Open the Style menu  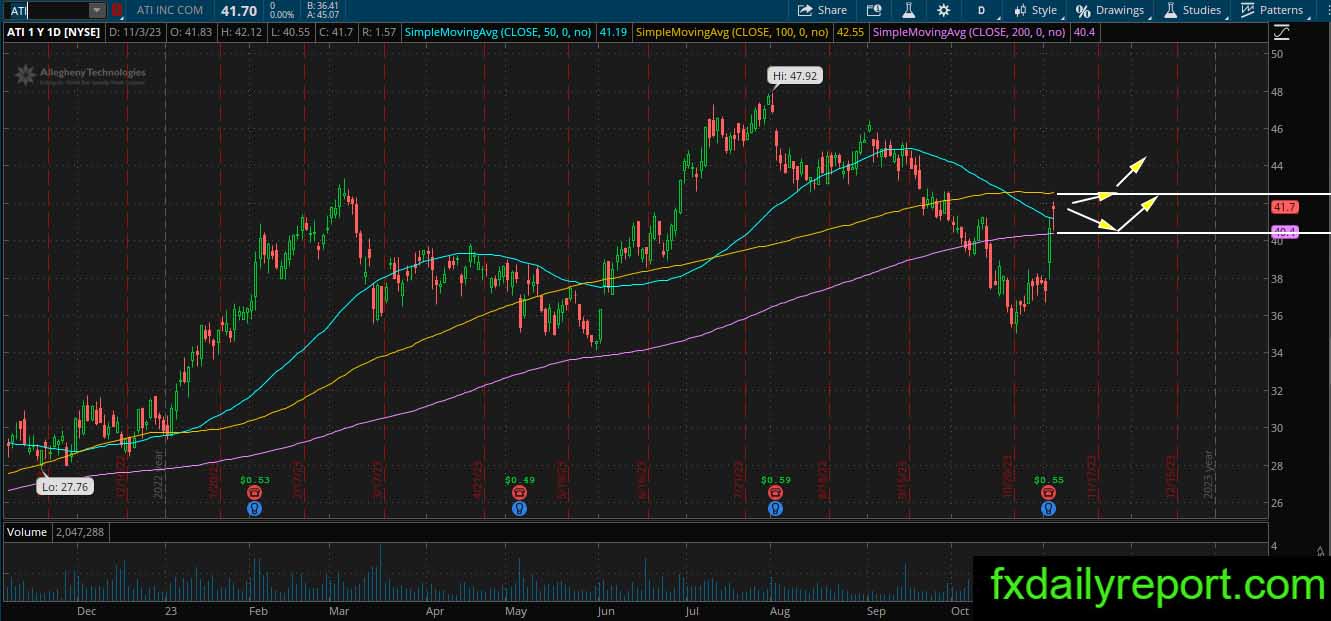coord(1035,10)
